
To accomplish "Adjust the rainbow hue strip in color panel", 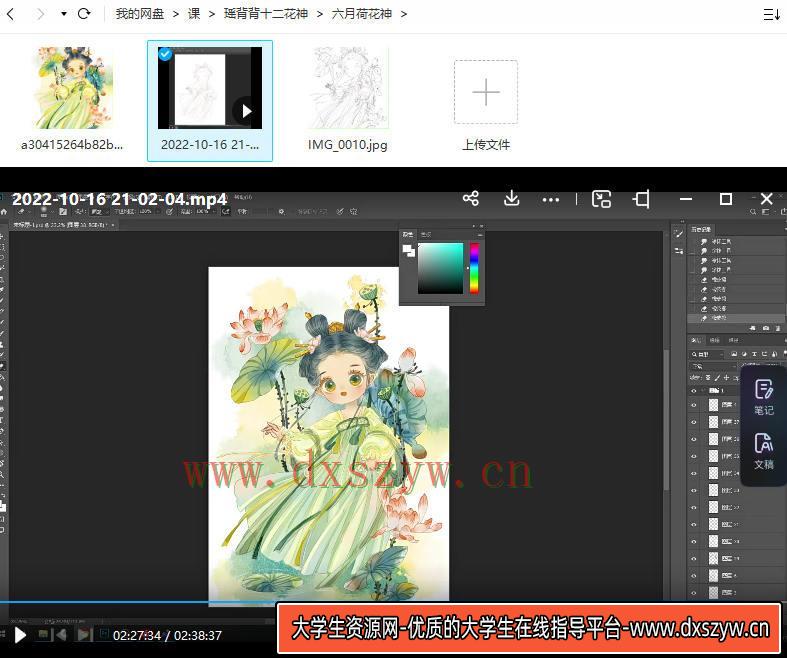I will tap(474, 268).
